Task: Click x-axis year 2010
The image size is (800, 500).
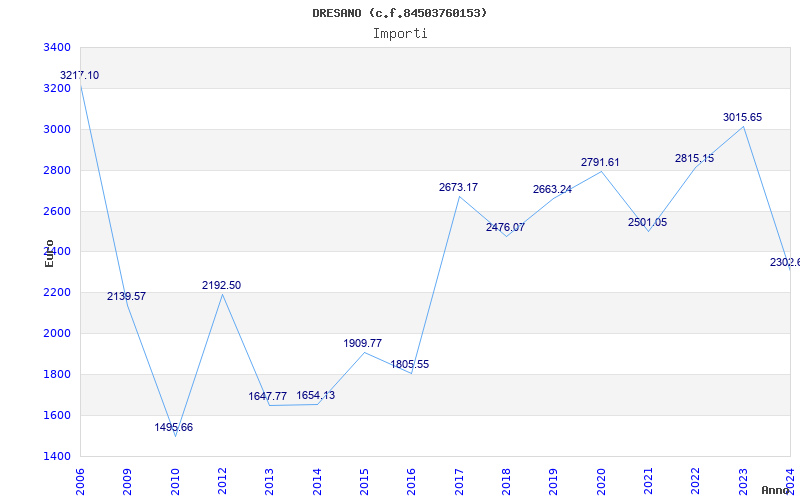Action: (x=175, y=482)
